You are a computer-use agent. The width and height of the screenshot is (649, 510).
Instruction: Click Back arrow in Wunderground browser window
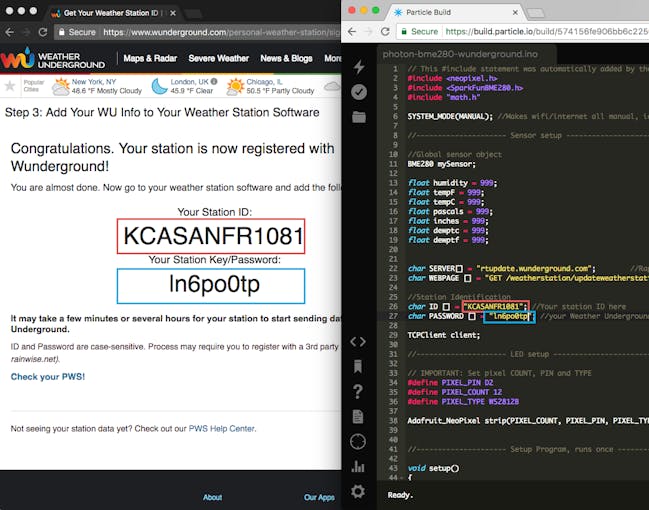(x=10, y=32)
